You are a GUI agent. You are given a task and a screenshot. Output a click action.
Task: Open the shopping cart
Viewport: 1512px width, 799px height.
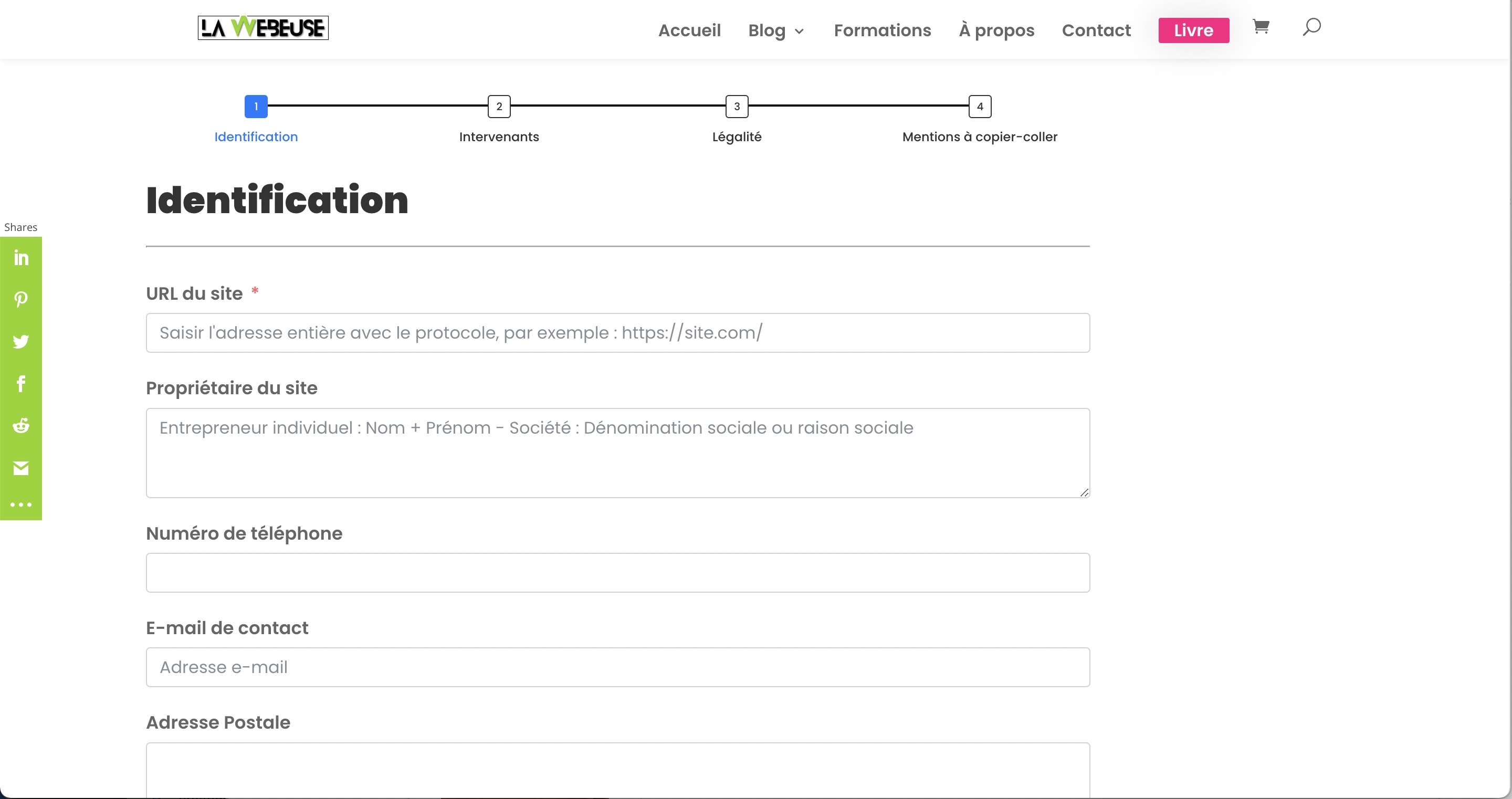[1261, 26]
